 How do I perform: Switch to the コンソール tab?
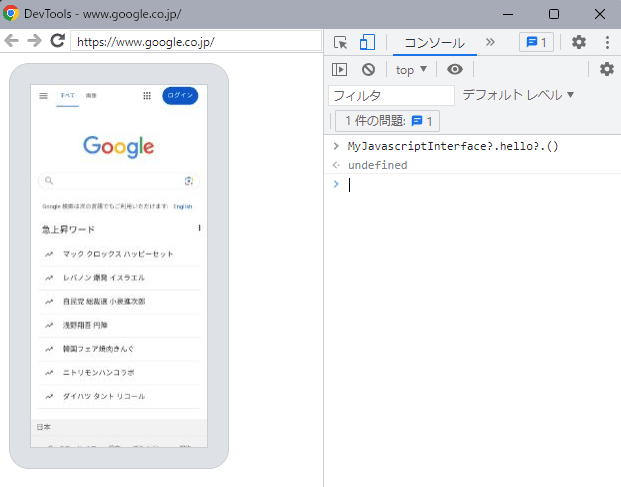point(434,42)
